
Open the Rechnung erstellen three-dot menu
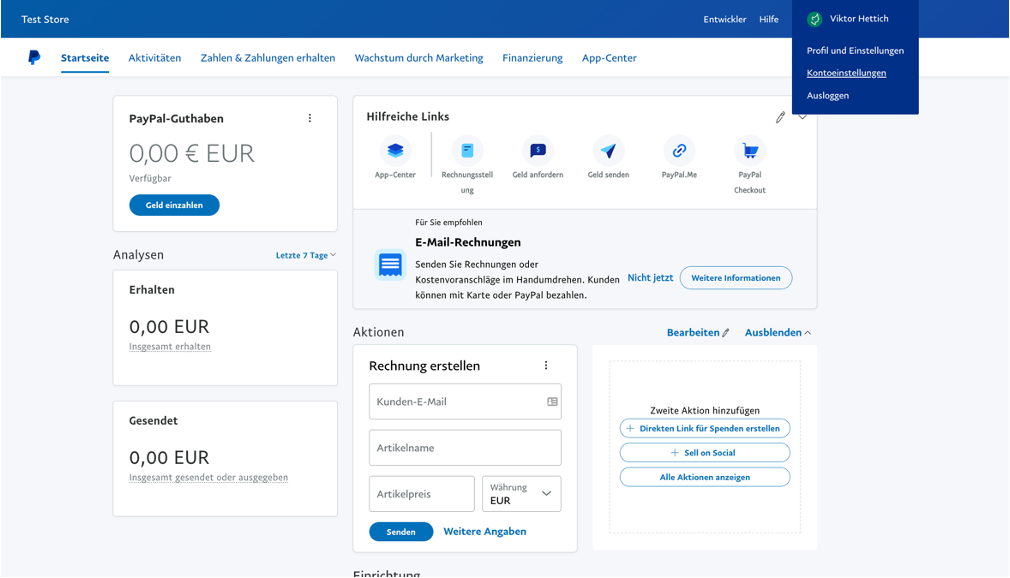546,365
